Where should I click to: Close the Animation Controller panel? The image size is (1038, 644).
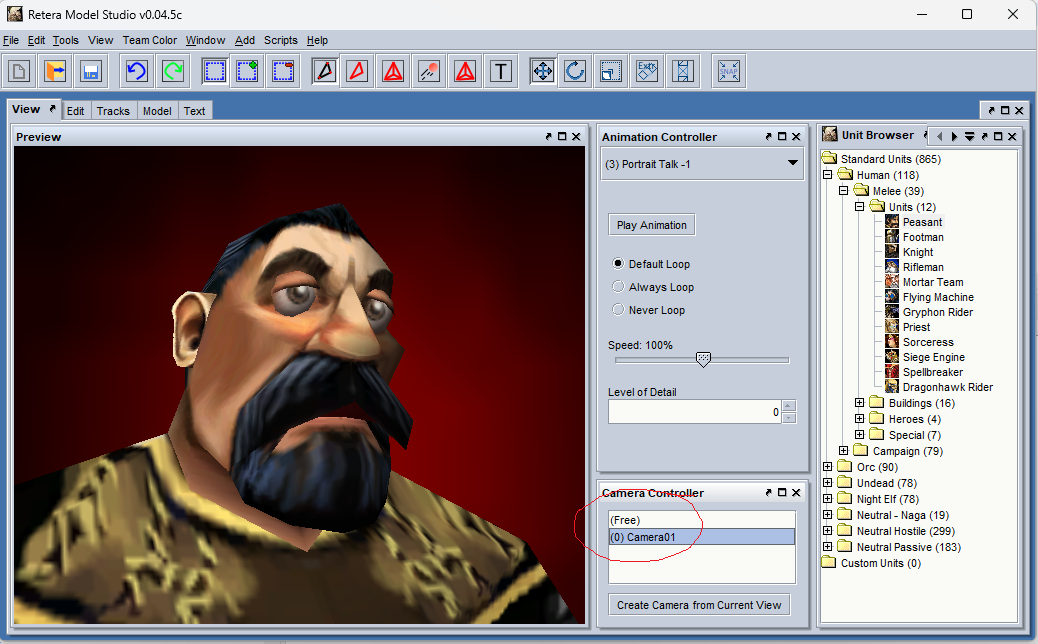point(796,136)
